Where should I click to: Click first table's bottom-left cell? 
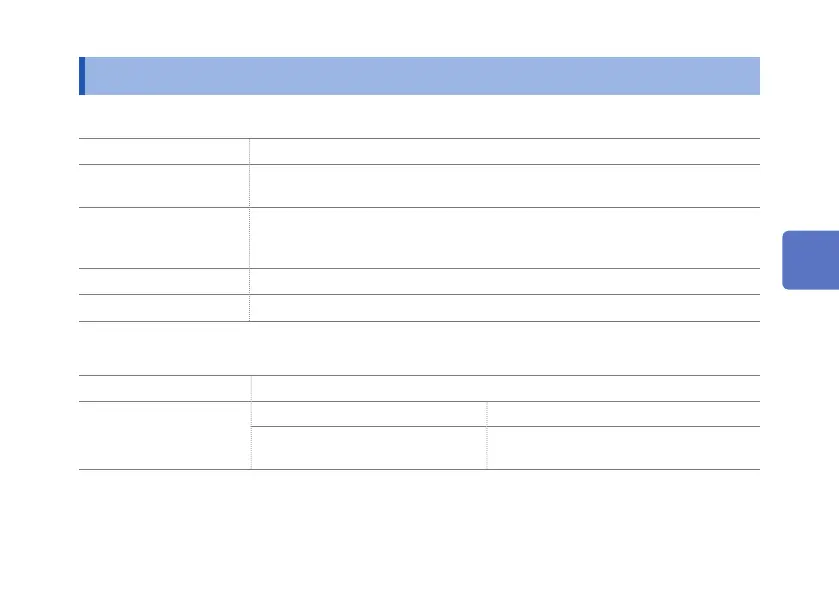click(x=164, y=308)
